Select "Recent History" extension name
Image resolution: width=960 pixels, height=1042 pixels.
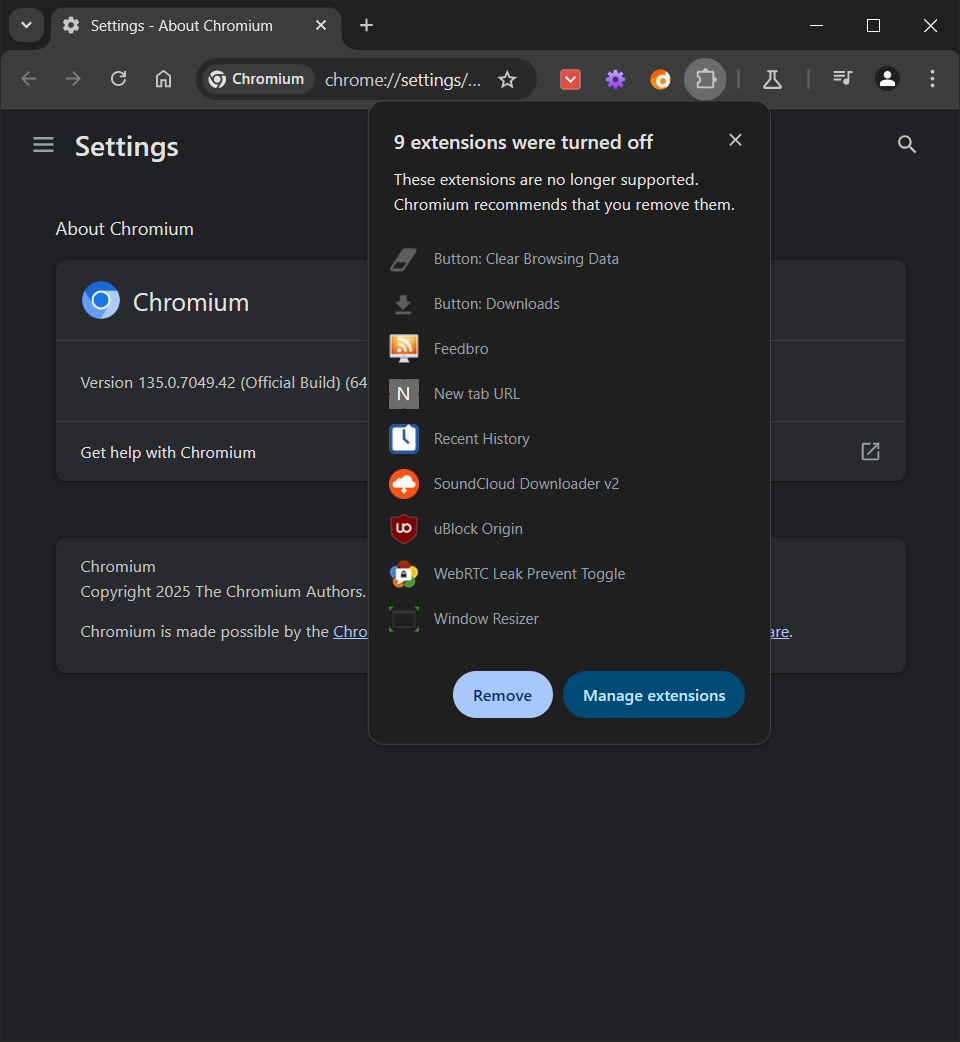(x=482, y=439)
